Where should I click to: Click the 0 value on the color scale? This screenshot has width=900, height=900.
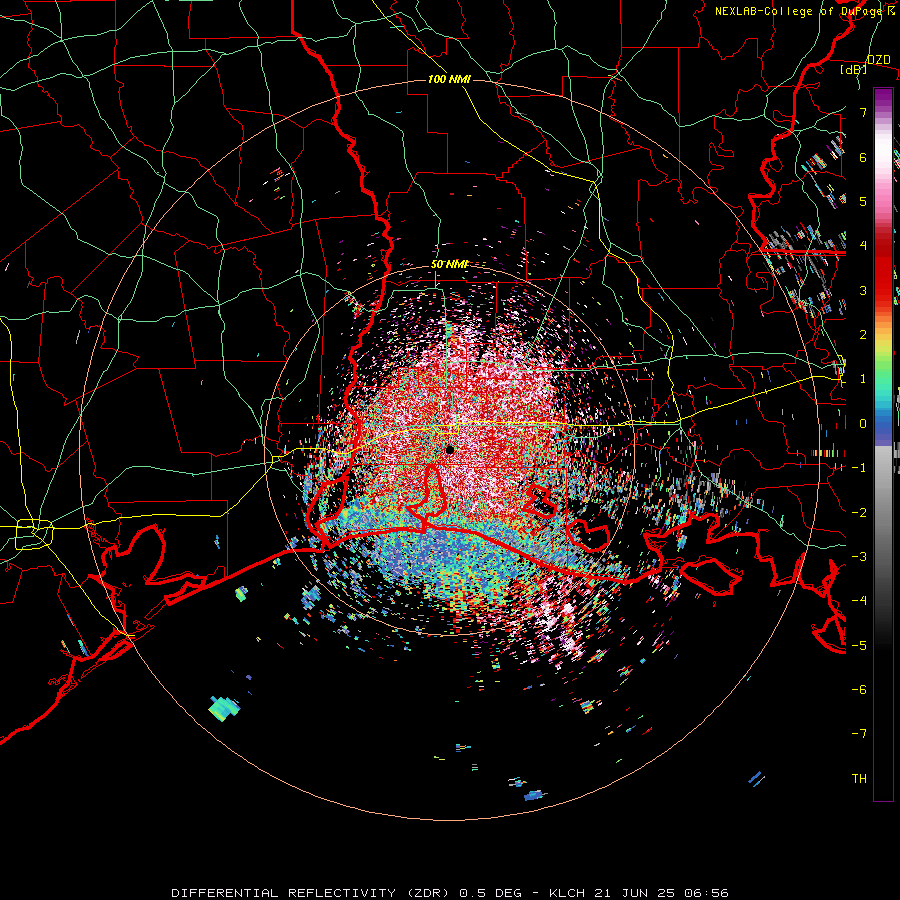pos(863,424)
